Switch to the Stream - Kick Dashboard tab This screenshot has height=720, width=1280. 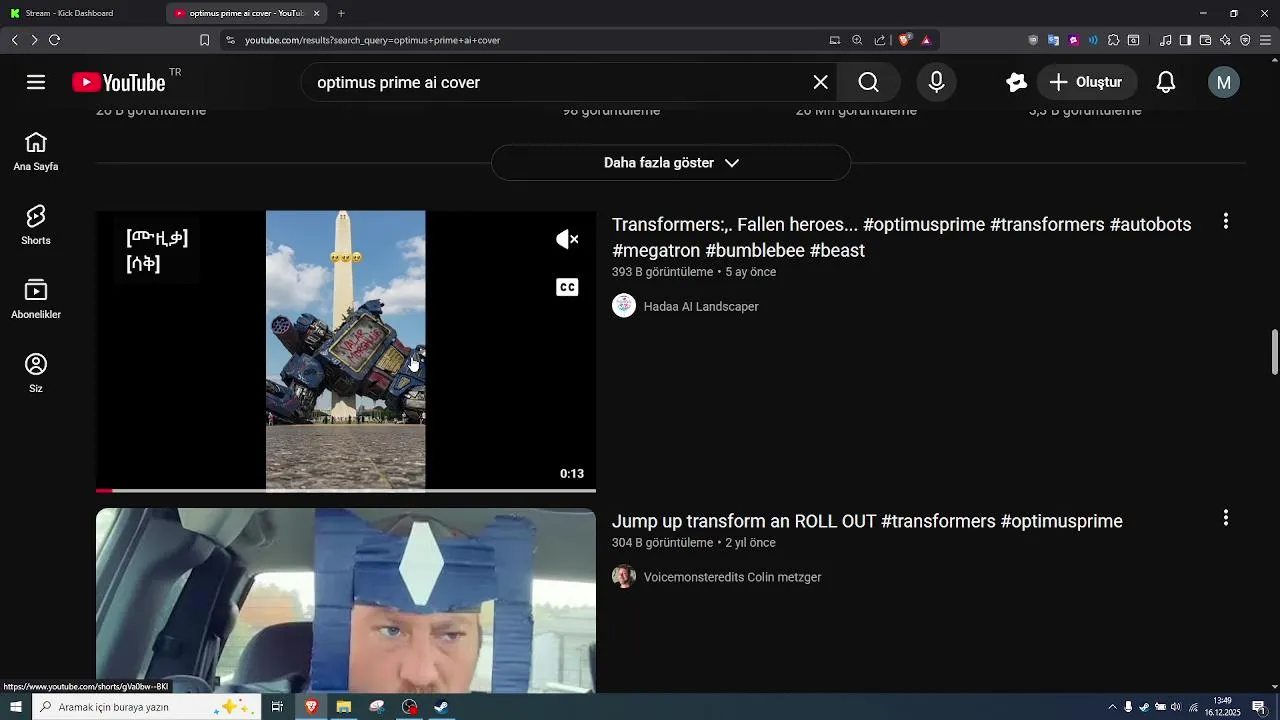pyautogui.click(x=82, y=13)
